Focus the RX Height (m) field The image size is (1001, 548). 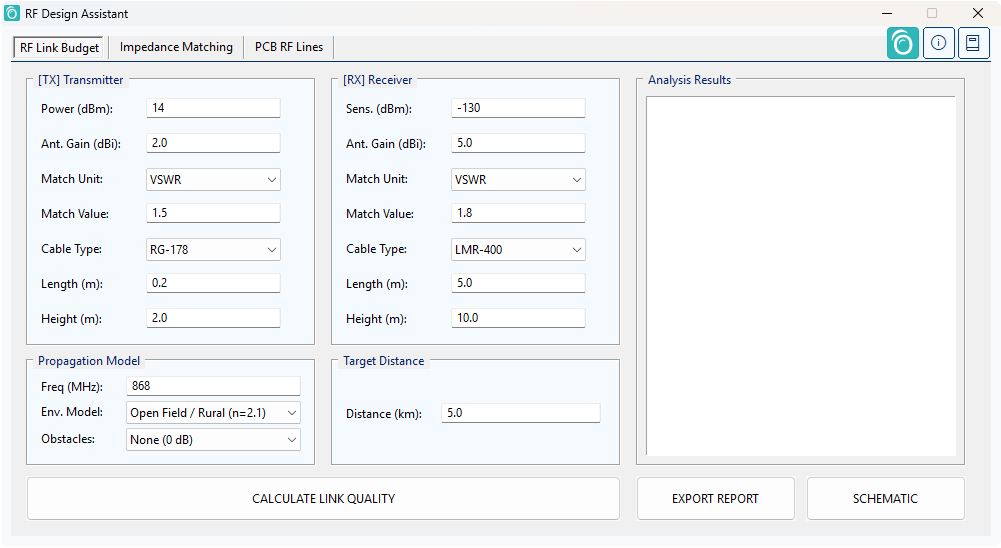click(518, 318)
